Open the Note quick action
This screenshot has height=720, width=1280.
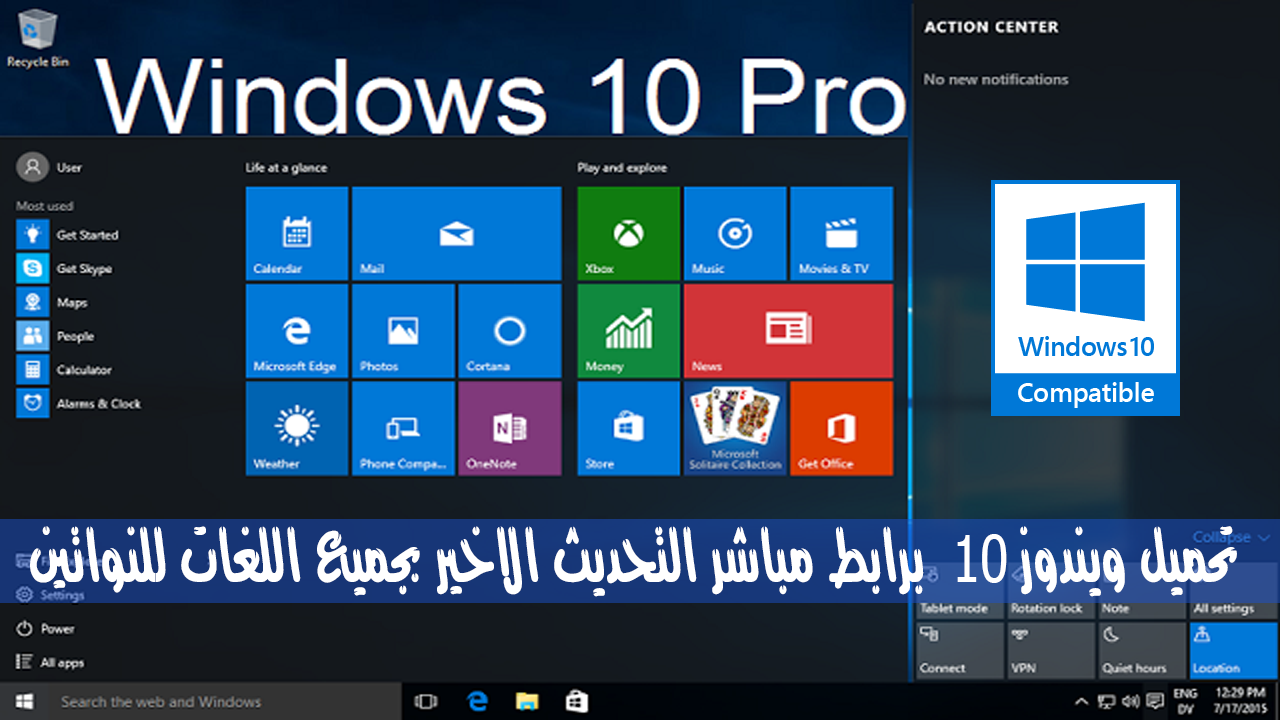click(x=1142, y=590)
